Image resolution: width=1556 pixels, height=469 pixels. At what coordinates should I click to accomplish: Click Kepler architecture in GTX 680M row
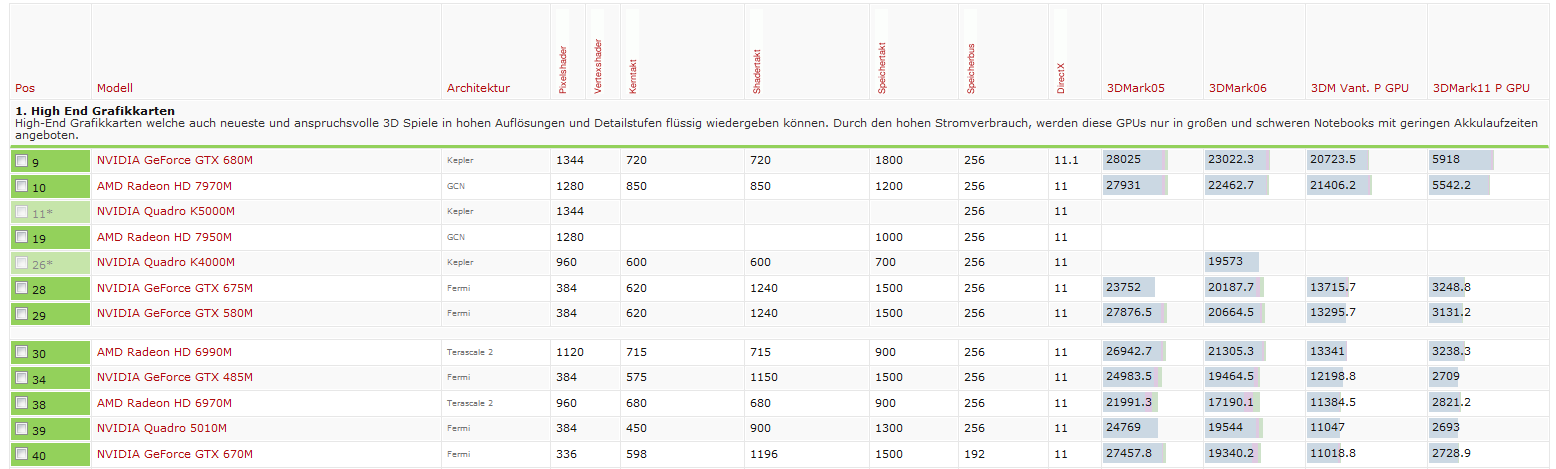[x=460, y=160]
